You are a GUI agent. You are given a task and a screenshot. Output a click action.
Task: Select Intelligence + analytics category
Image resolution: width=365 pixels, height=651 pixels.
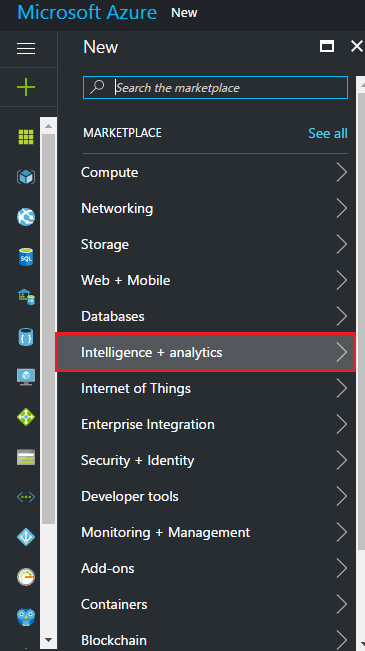206,352
